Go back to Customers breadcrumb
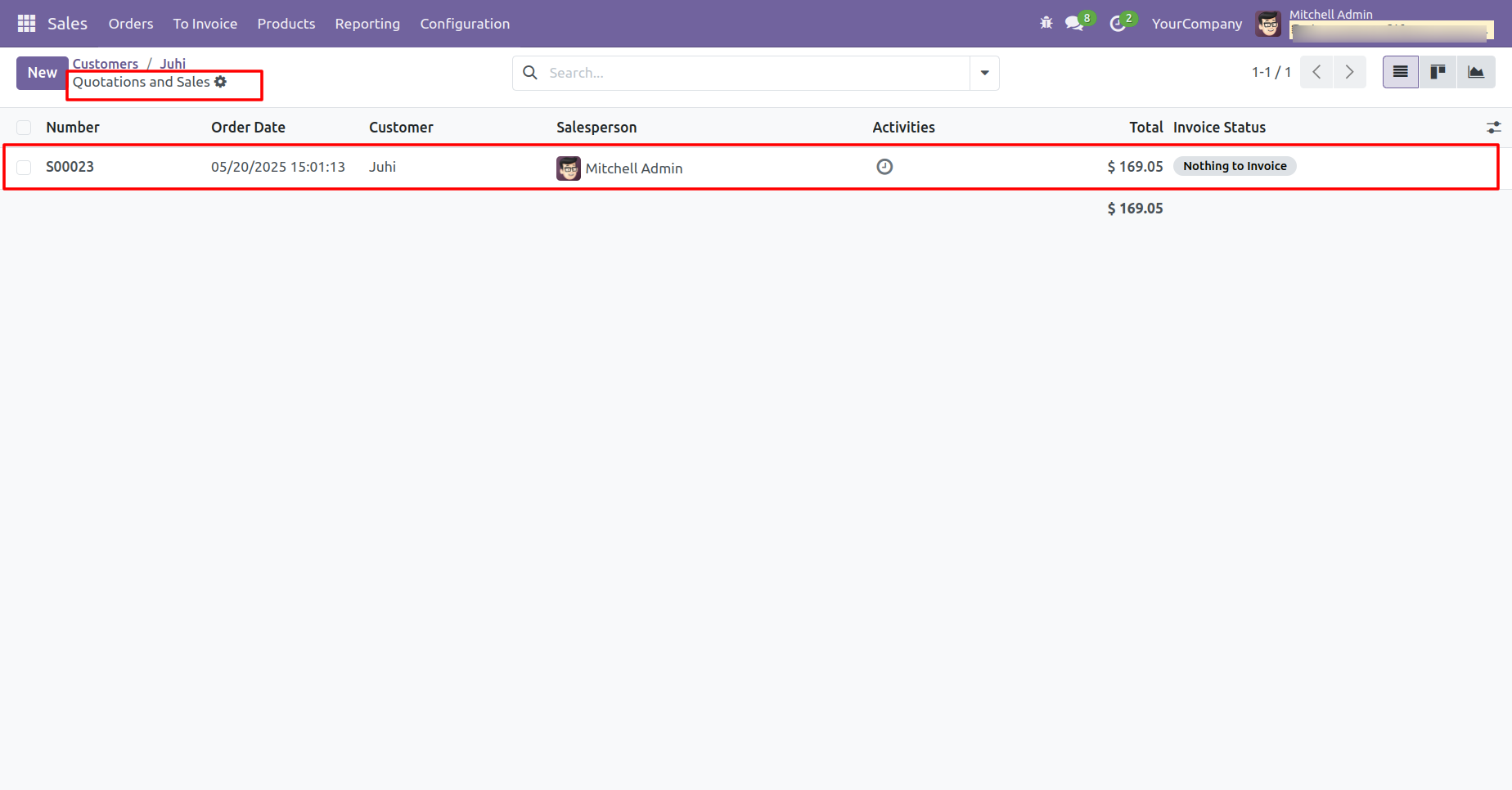This screenshot has height=790, width=1512. 106,63
